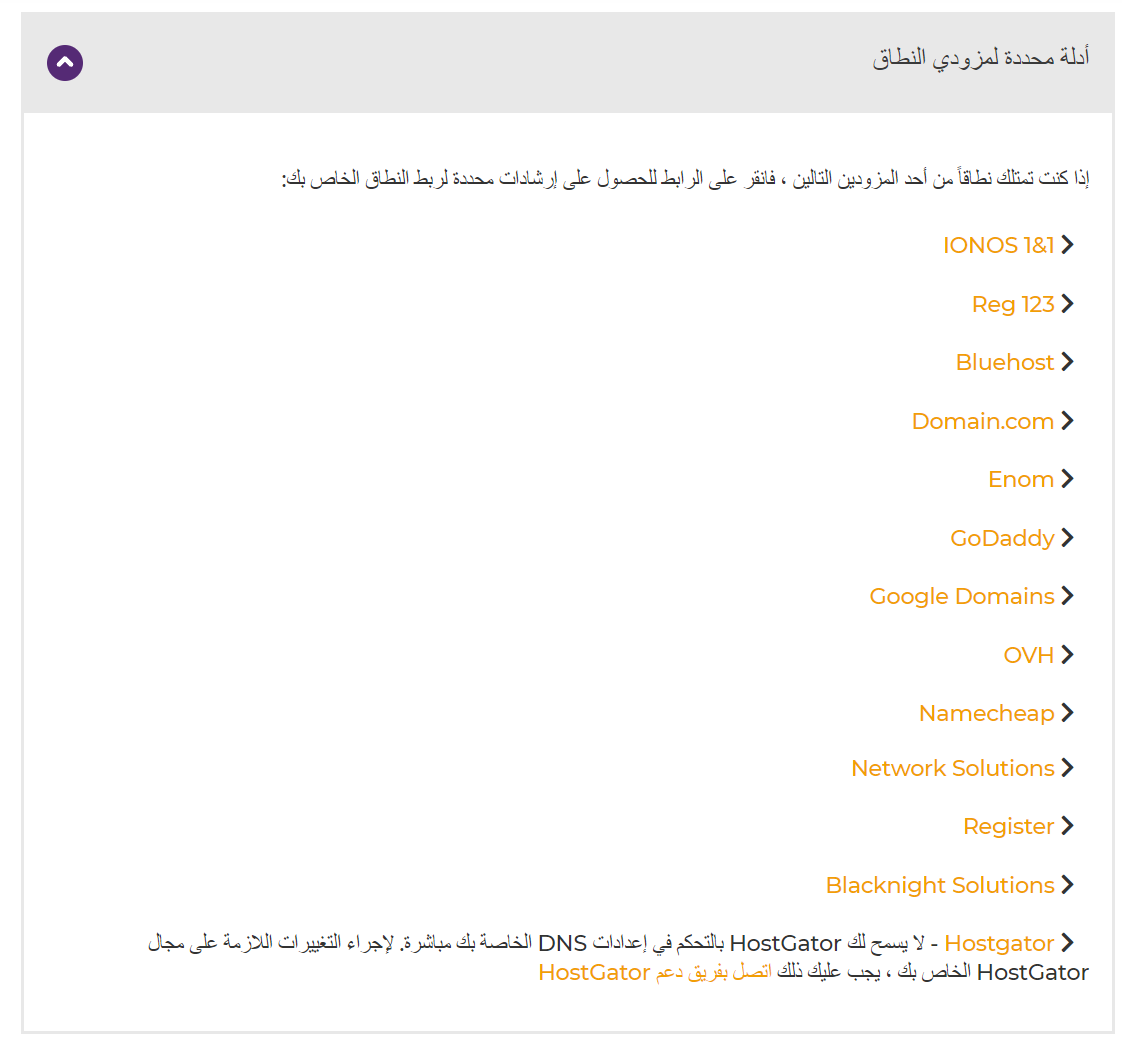Open the IONOS 1&1 guide link
The width and height of the screenshot is (1122, 1045).
click(x=998, y=246)
